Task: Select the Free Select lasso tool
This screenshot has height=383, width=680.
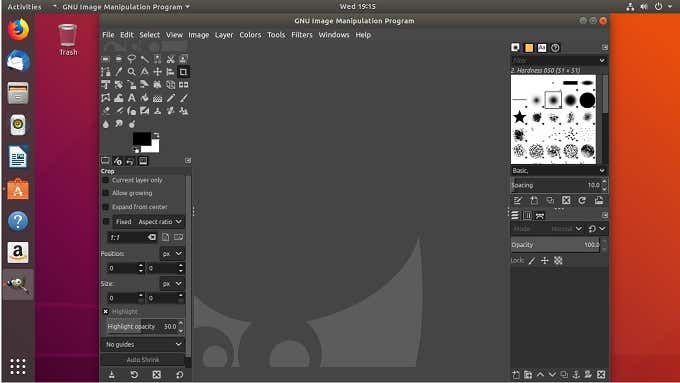Action: coord(131,59)
